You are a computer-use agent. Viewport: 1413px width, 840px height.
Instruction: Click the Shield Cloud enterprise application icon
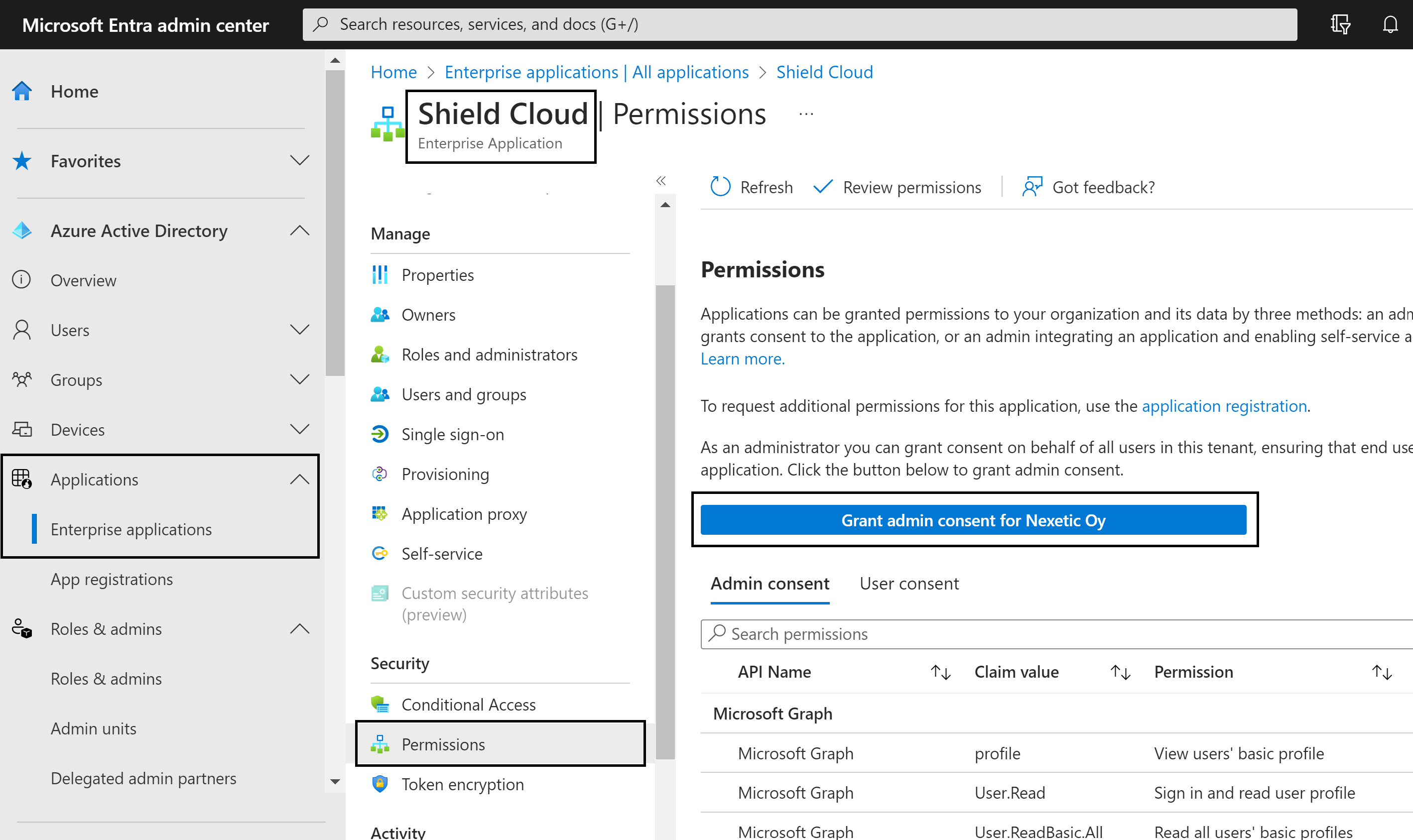[x=388, y=124]
